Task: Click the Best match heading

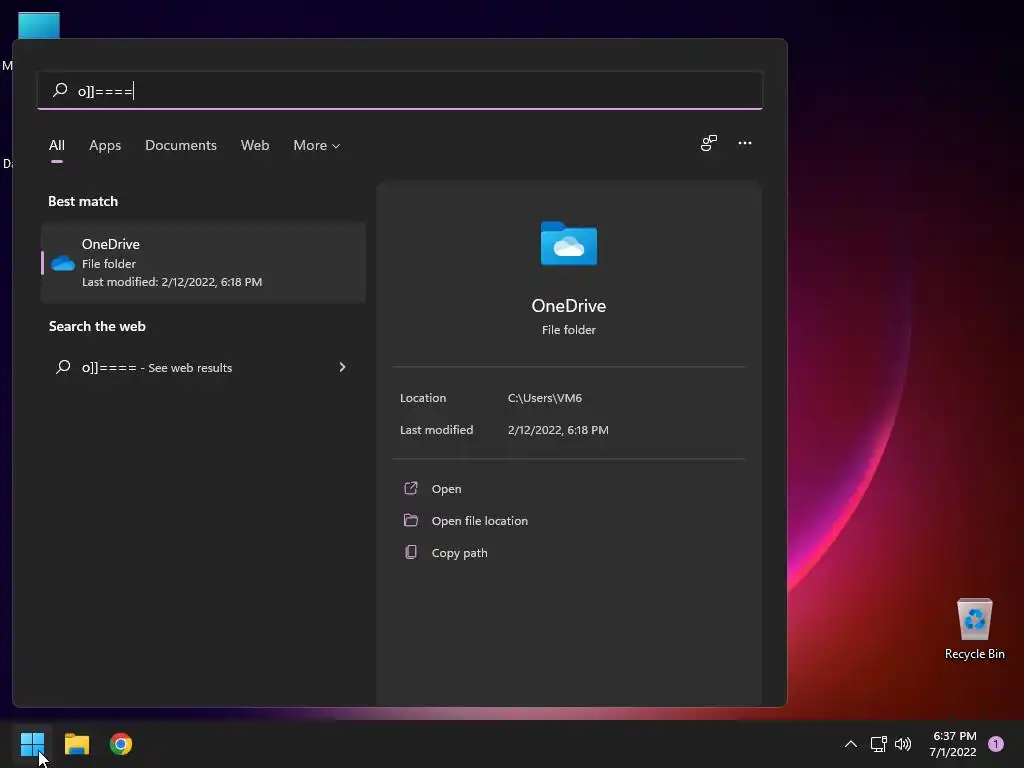Action: [x=83, y=201]
